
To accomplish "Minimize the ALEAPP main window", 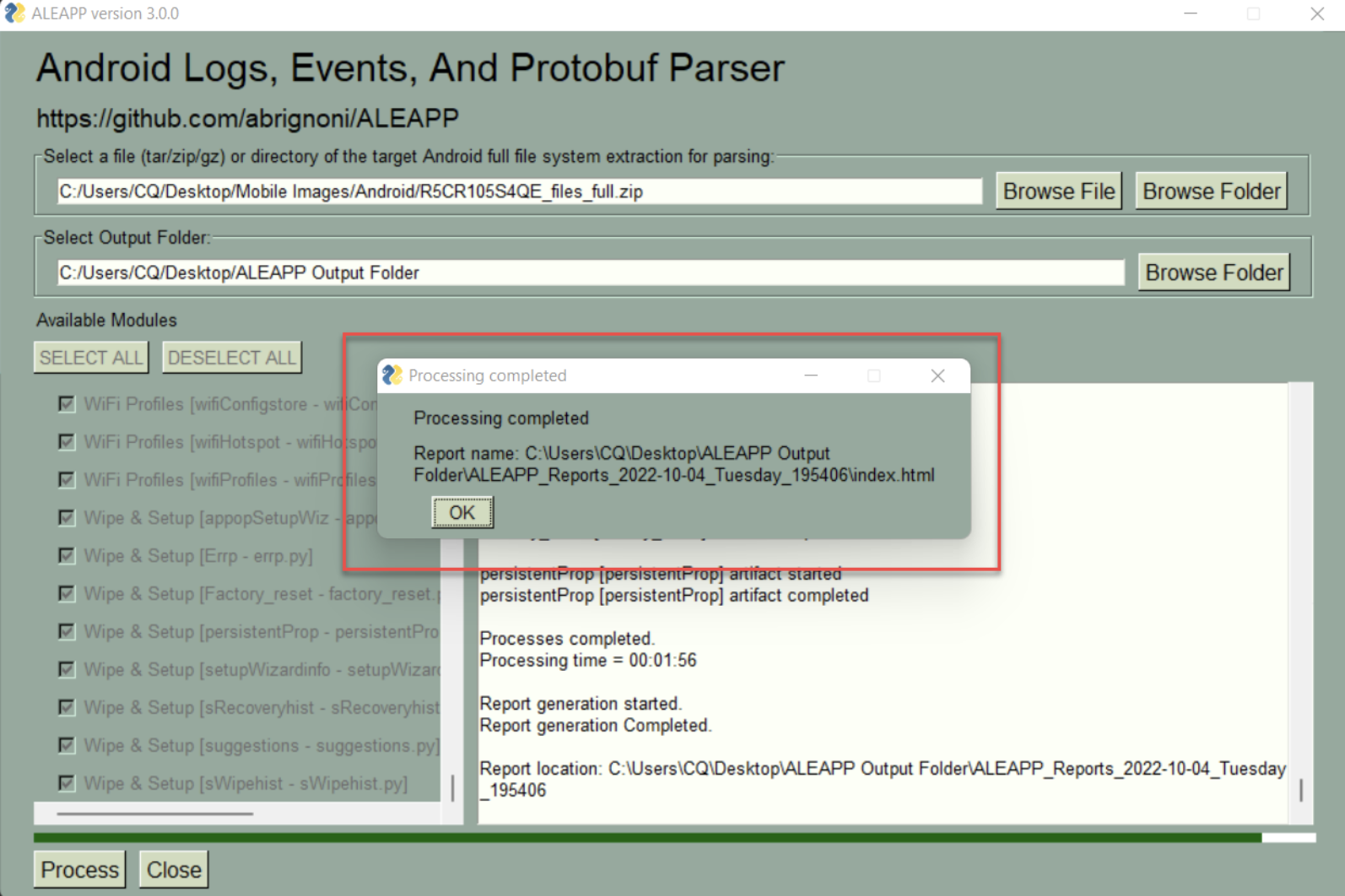I will (x=1191, y=13).
